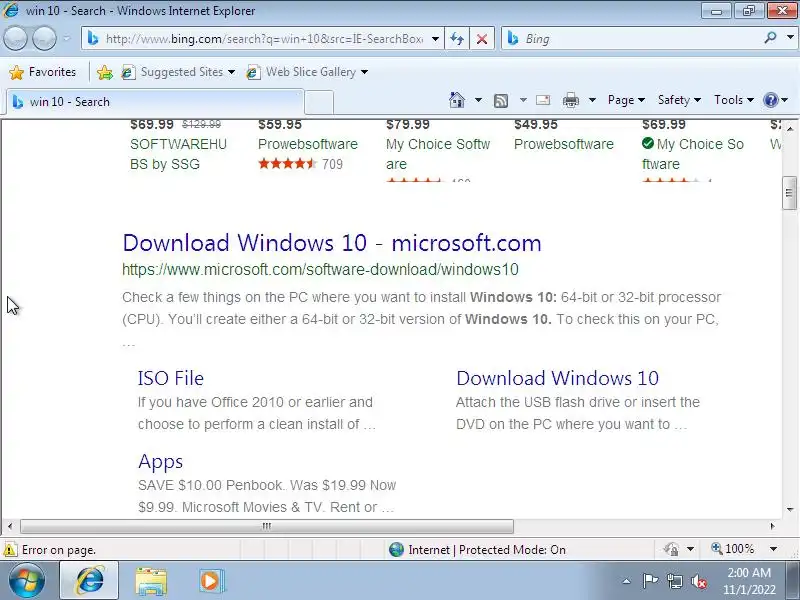Expand address bar autocomplete dropdown arrow
Image resolution: width=800 pixels, height=600 pixels.
(x=435, y=39)
